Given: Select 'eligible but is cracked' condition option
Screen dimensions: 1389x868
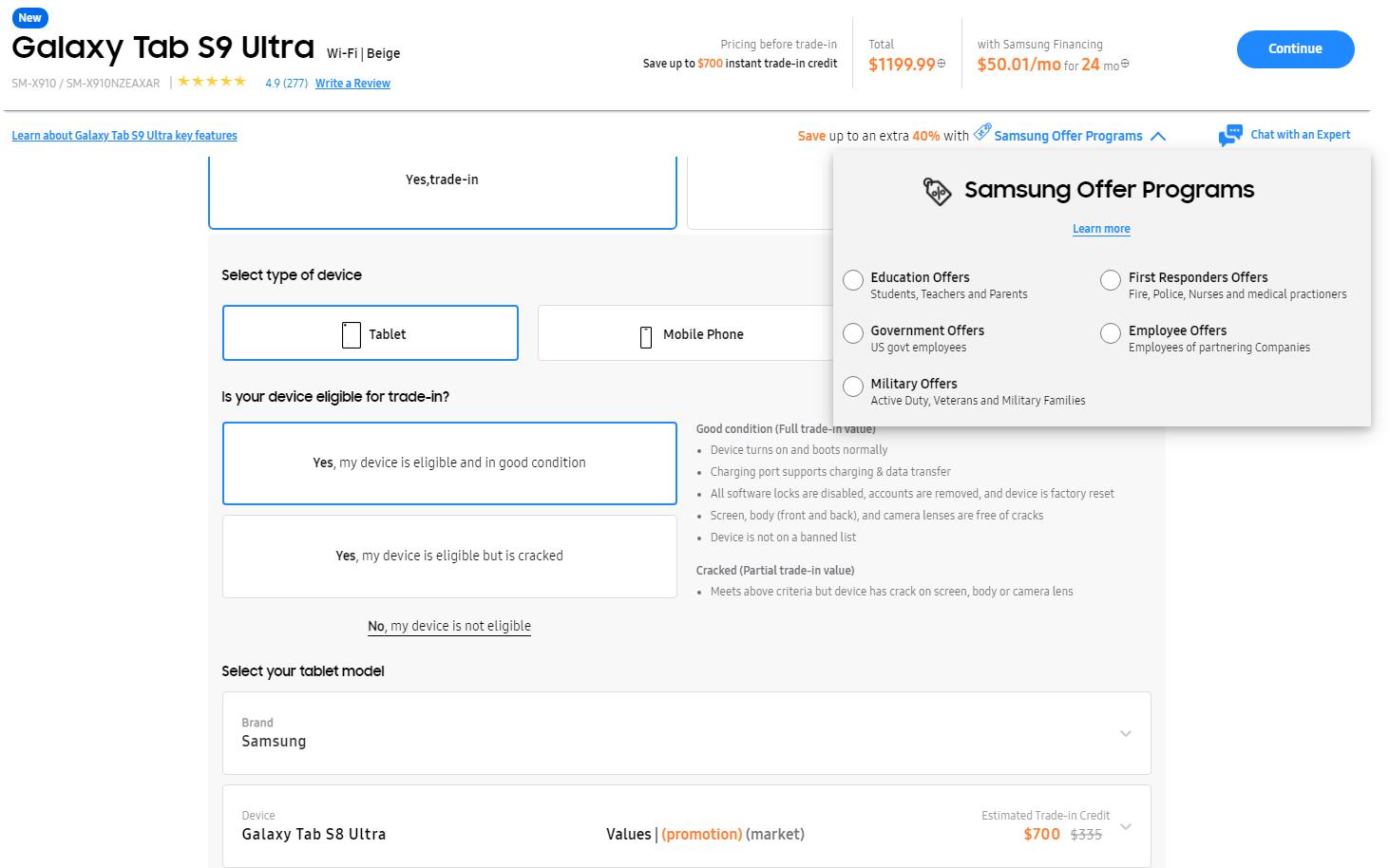Looking at the screenshot, I should click(x=449, y=557).
